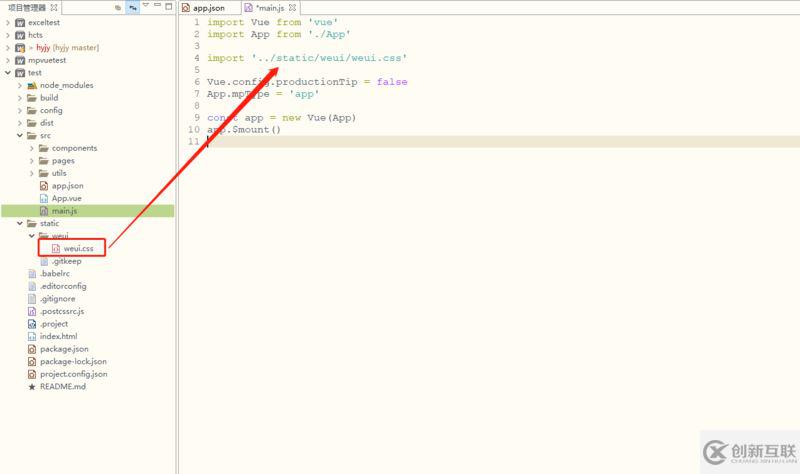Select the weui.css file label
The height and width of the screenshot is (474, 800).
(79, 248)
